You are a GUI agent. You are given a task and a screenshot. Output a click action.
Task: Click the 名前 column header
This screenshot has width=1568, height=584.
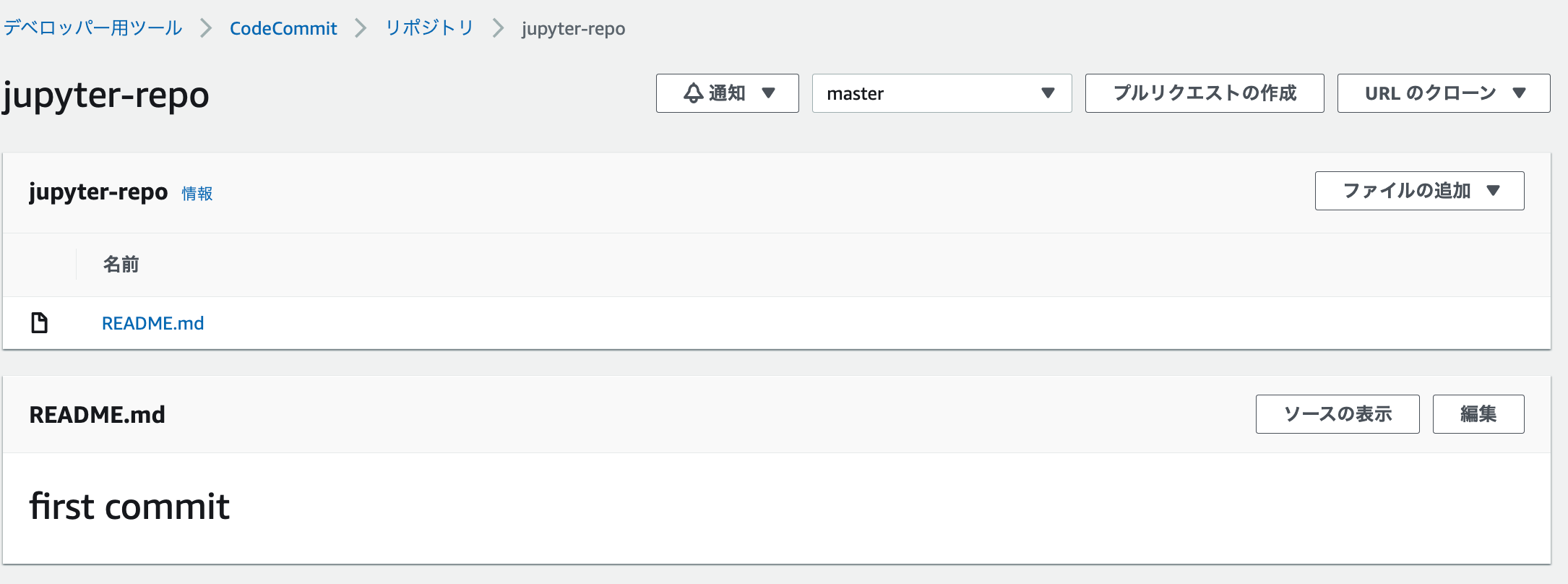121,265
